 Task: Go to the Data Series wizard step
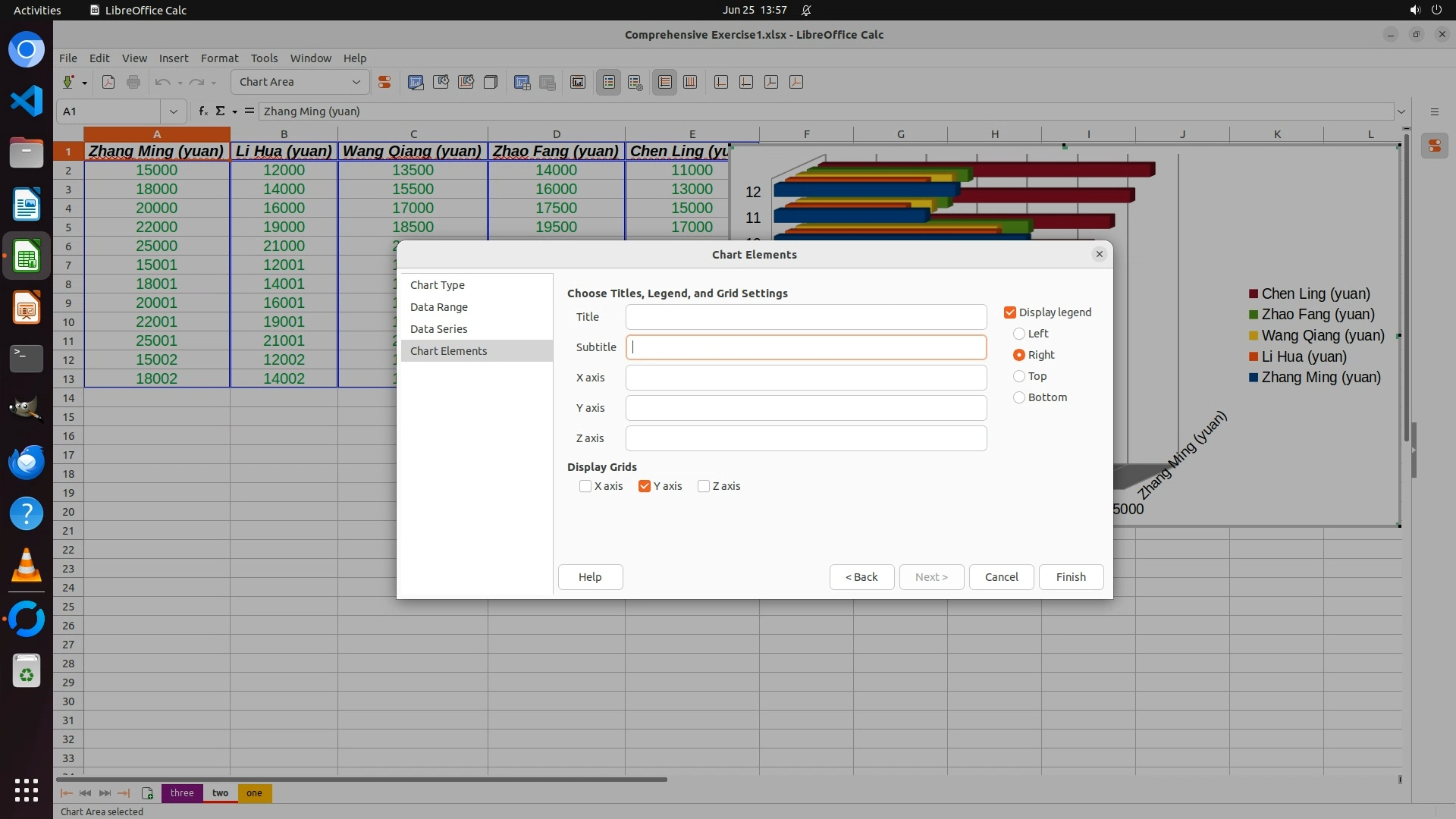click(439, 329)
